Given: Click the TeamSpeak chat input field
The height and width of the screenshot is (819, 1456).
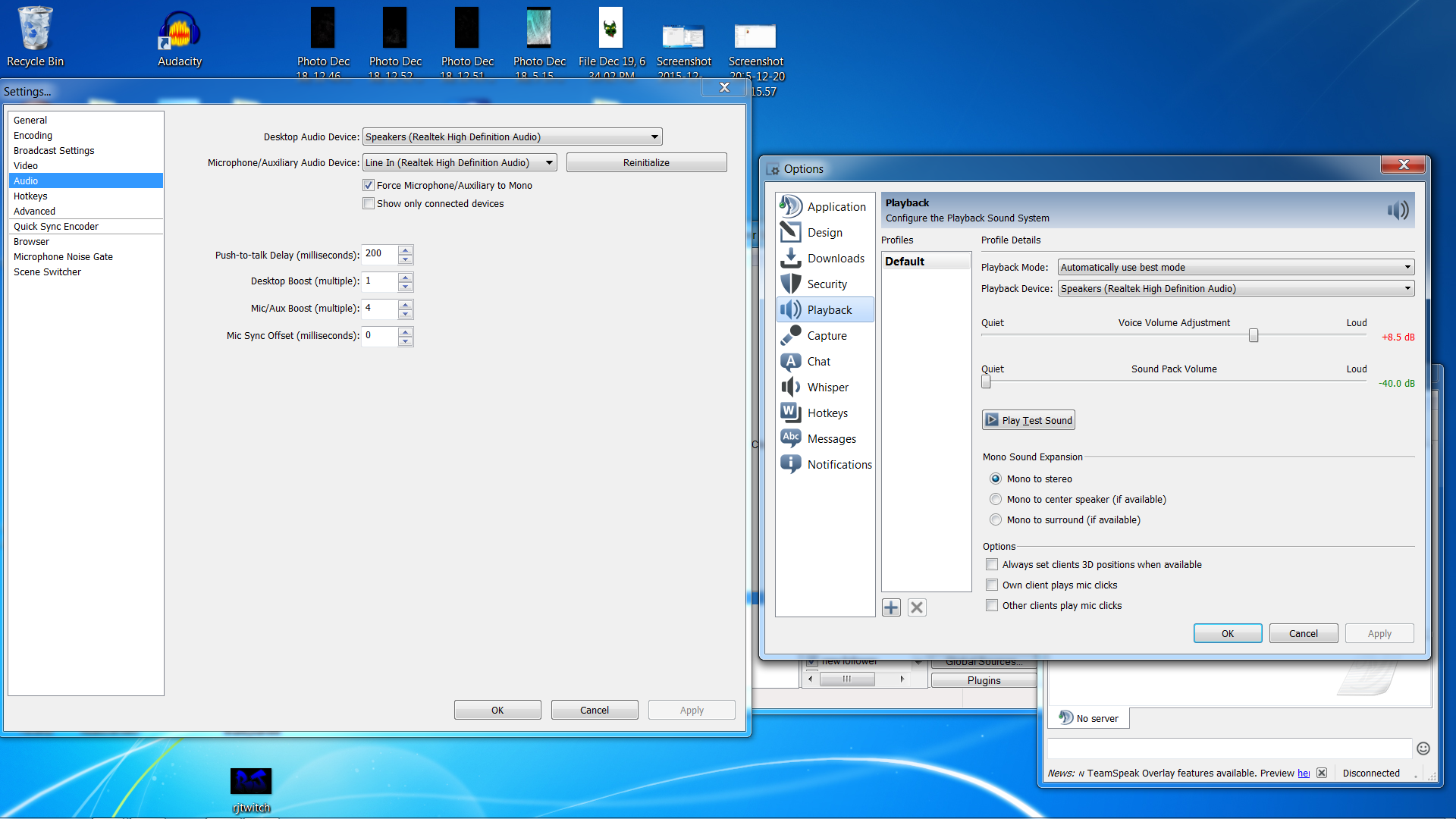Looking at the screenshot, I should click(x=1229, y=748).
